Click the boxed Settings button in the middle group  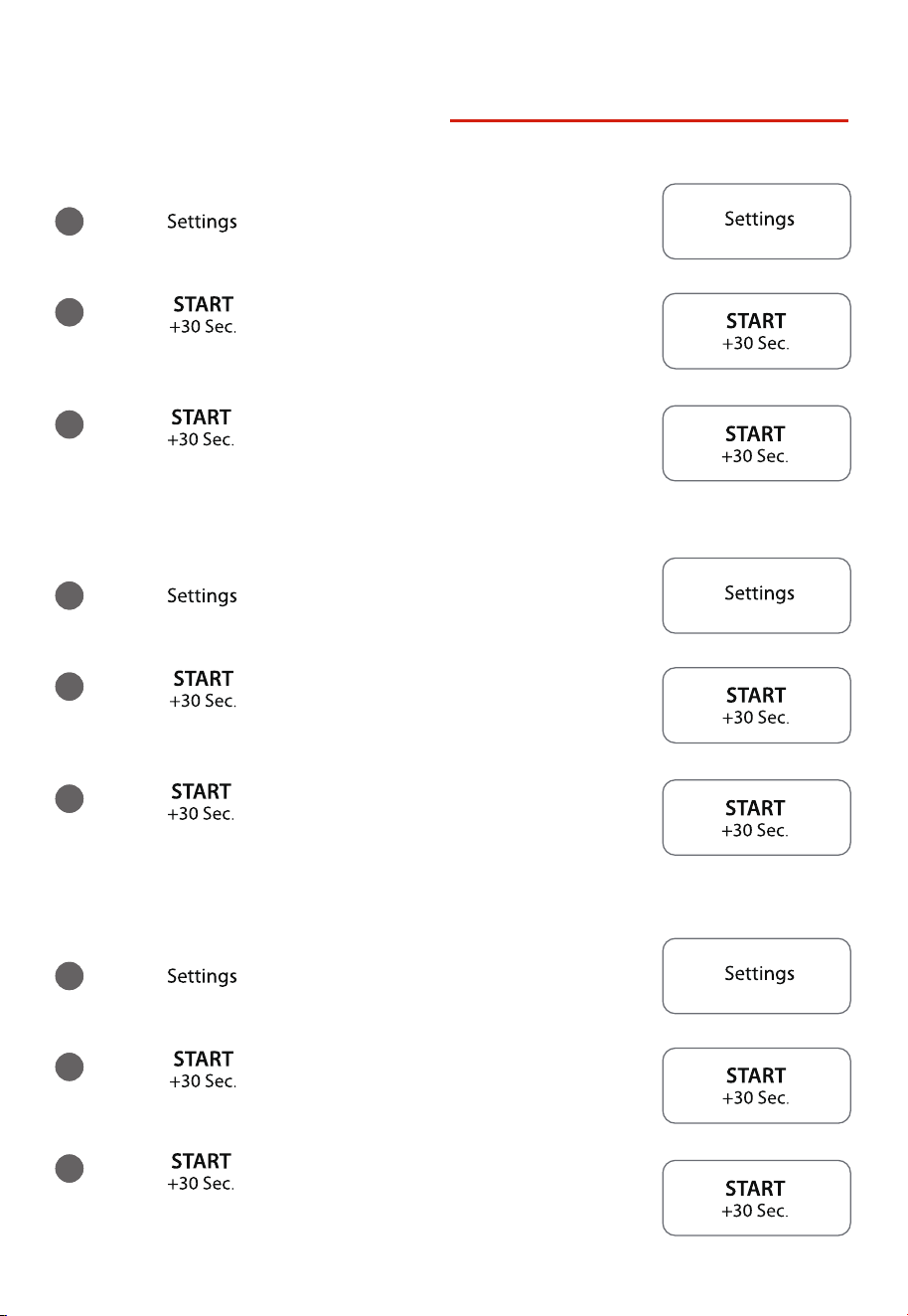[757, 595]
